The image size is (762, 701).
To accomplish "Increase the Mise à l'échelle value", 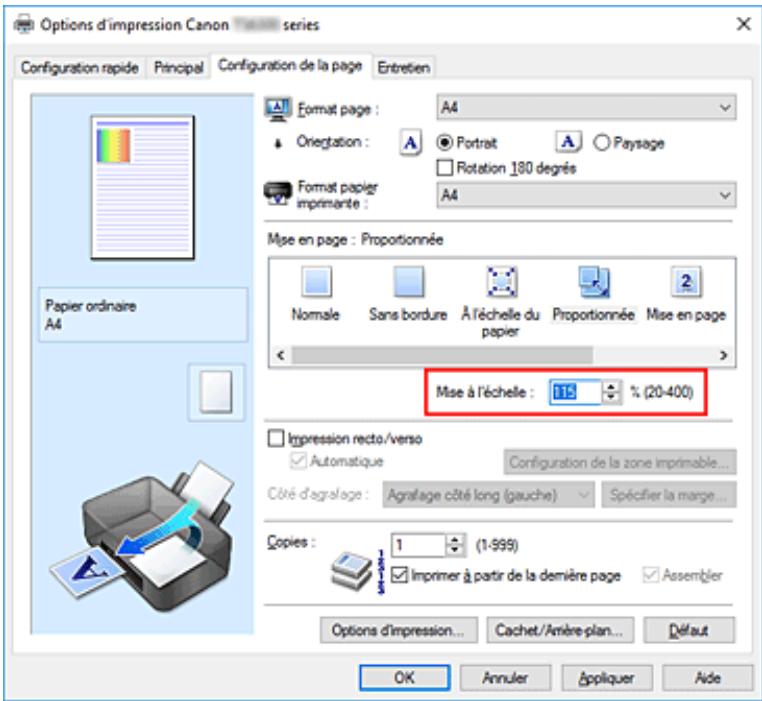I will point(611,386).
